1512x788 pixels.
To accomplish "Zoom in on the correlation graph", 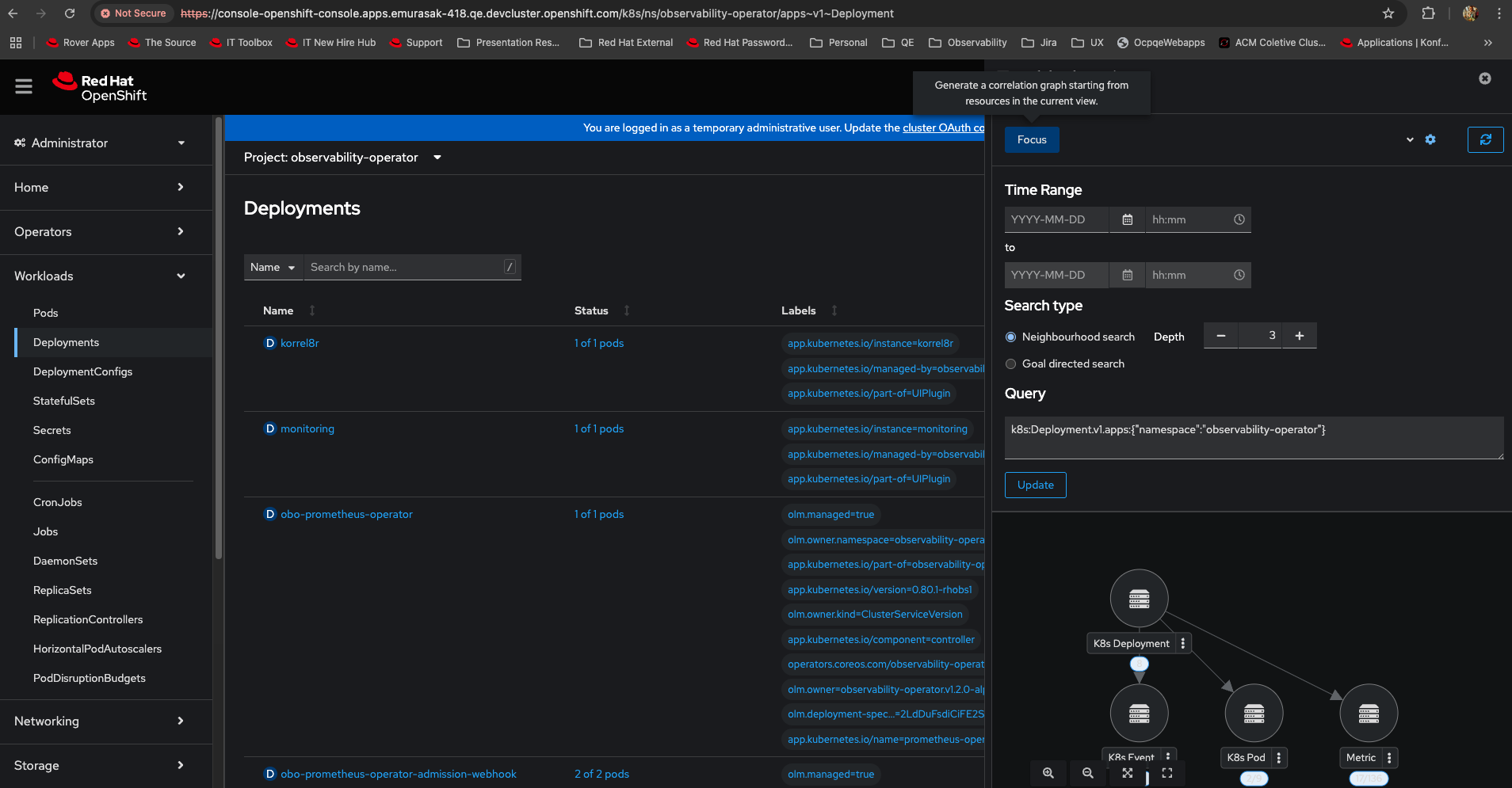I will pos(1048,773).
